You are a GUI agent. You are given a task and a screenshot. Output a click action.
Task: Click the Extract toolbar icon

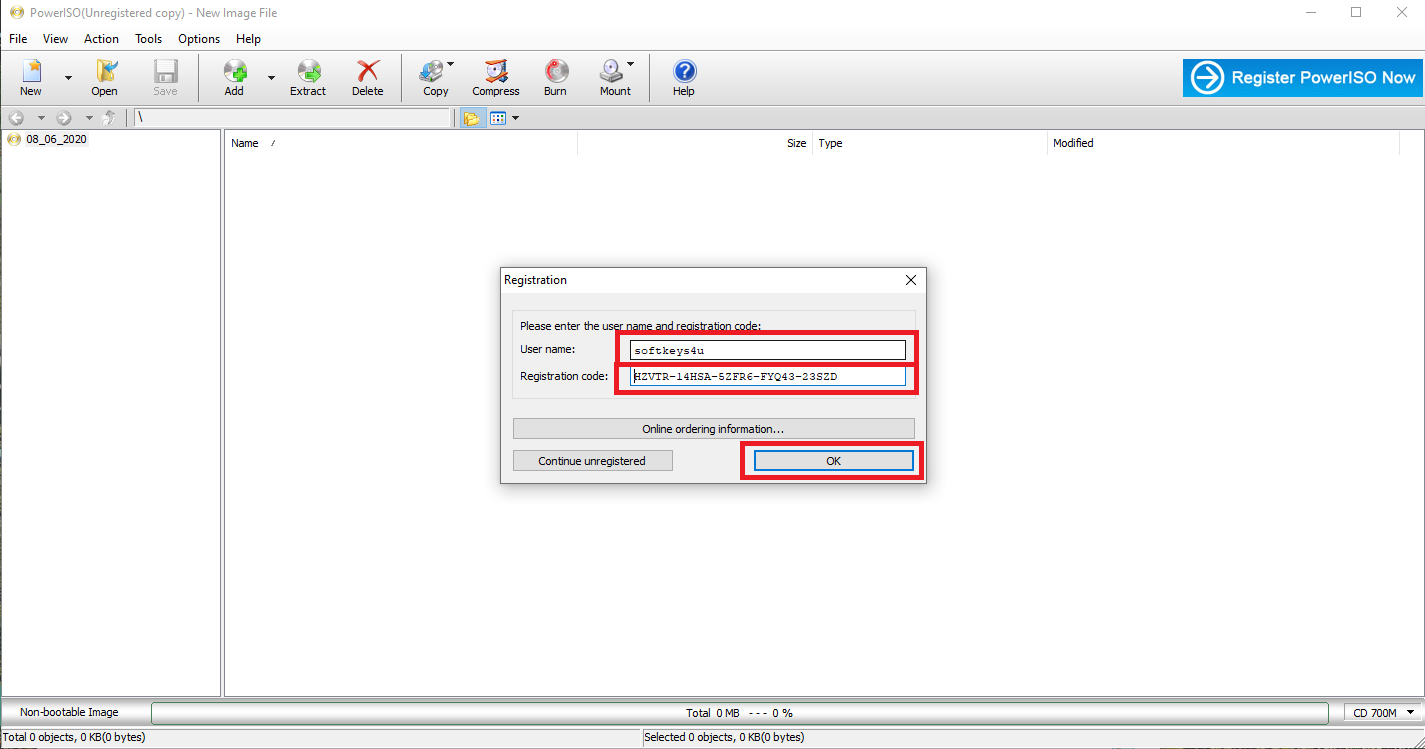coord(308,78)
